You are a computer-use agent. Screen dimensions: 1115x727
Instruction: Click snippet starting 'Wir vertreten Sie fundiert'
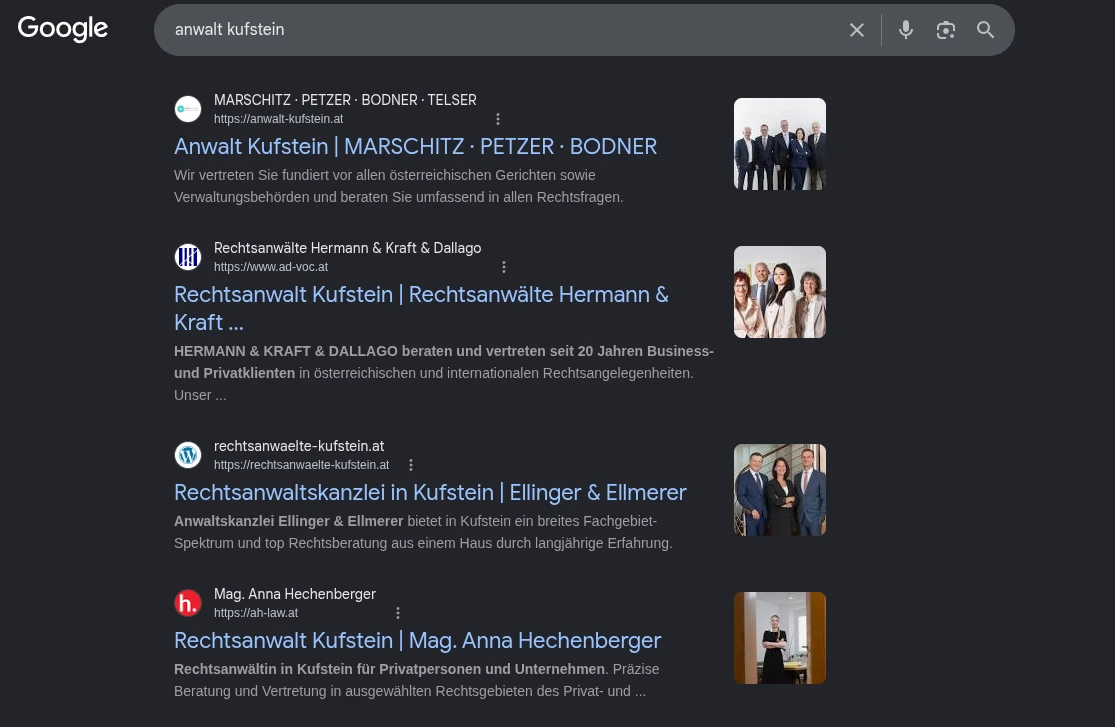coord(399,186)
